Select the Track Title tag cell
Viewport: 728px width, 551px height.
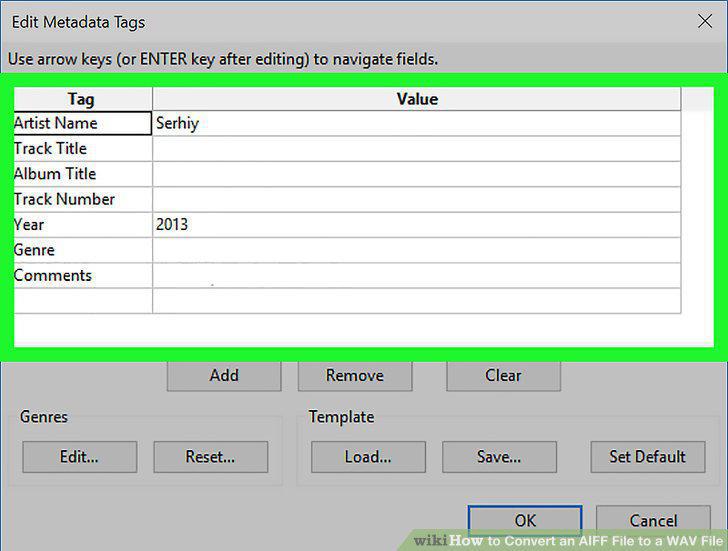pos(83,149)
